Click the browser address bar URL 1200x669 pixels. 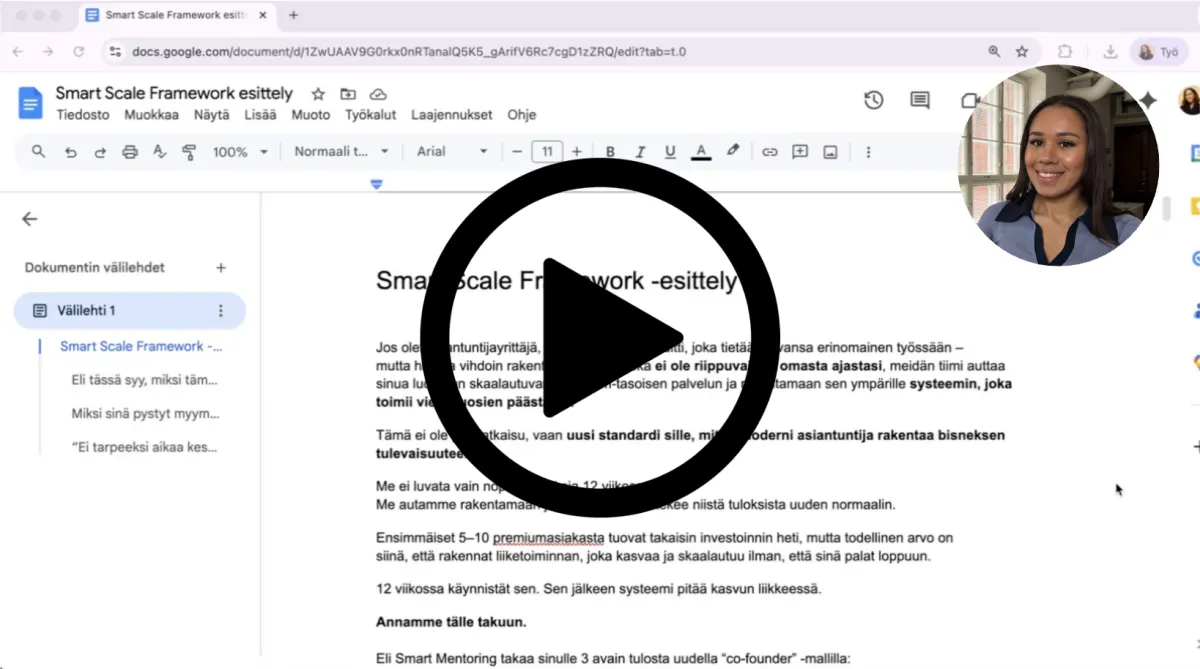pos(409,52)
